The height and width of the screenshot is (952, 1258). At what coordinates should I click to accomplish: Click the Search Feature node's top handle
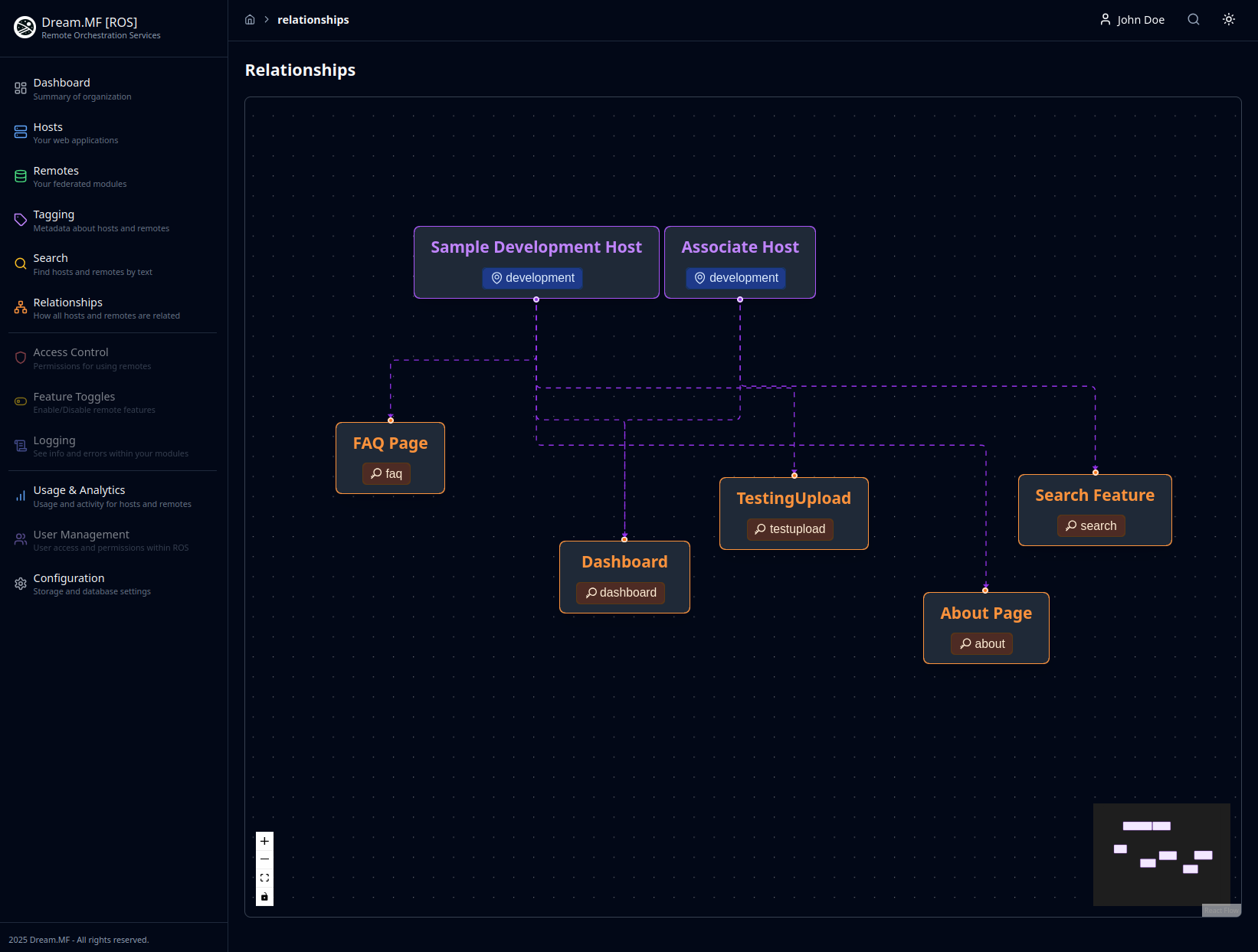pyautogui.click(x=1095, y=473)
